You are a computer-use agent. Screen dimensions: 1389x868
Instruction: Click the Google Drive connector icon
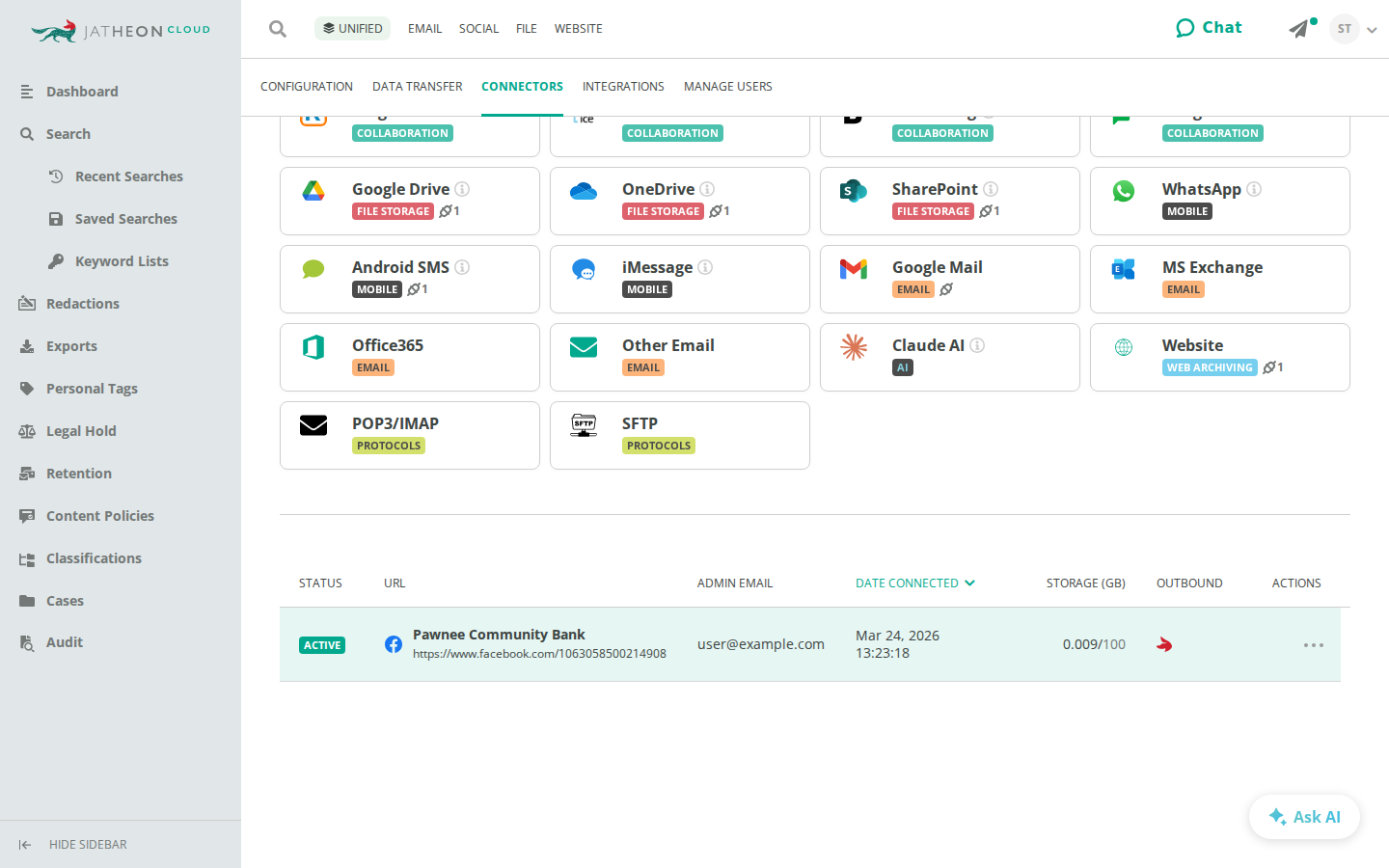click(x=313, y=191)
